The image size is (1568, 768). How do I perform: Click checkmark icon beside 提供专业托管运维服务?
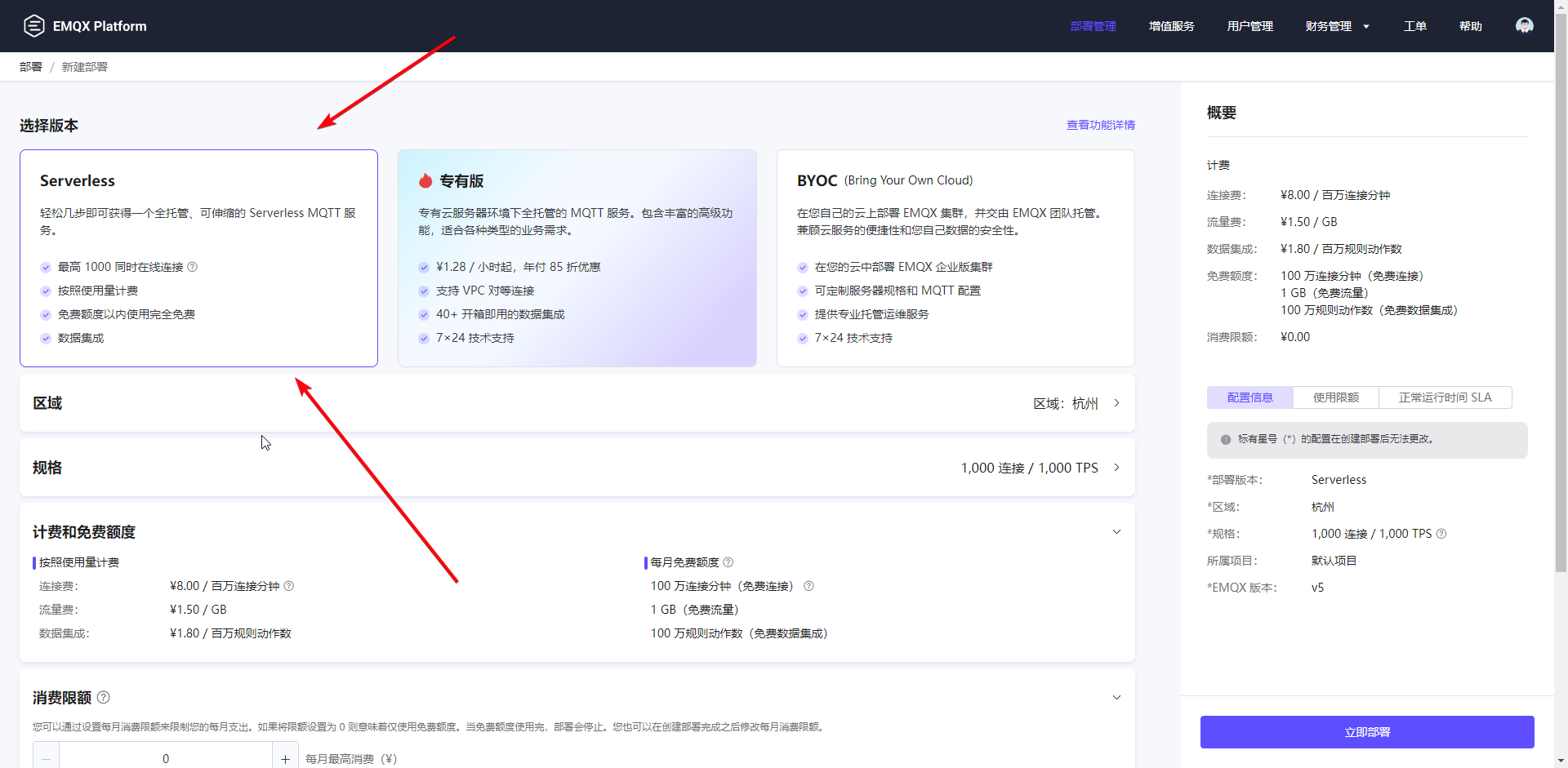point(803,314)
